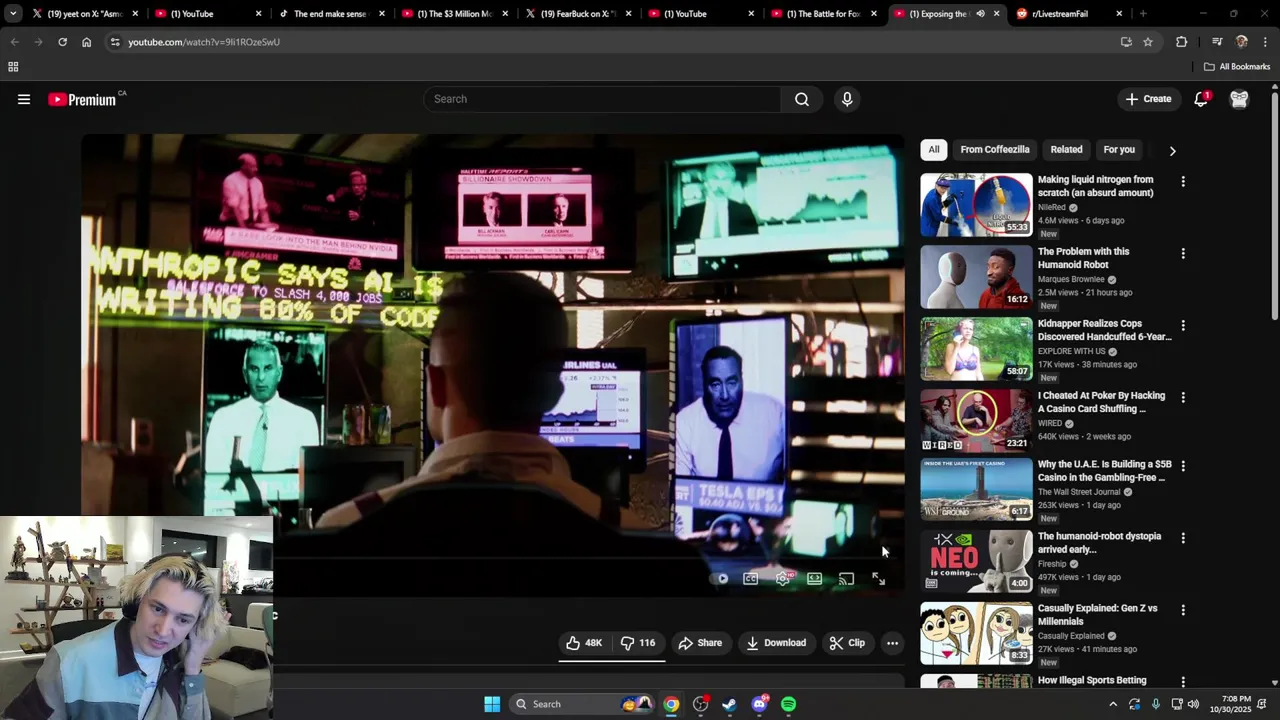
Task: Open Discord from the taskbar
Action: 759,704
